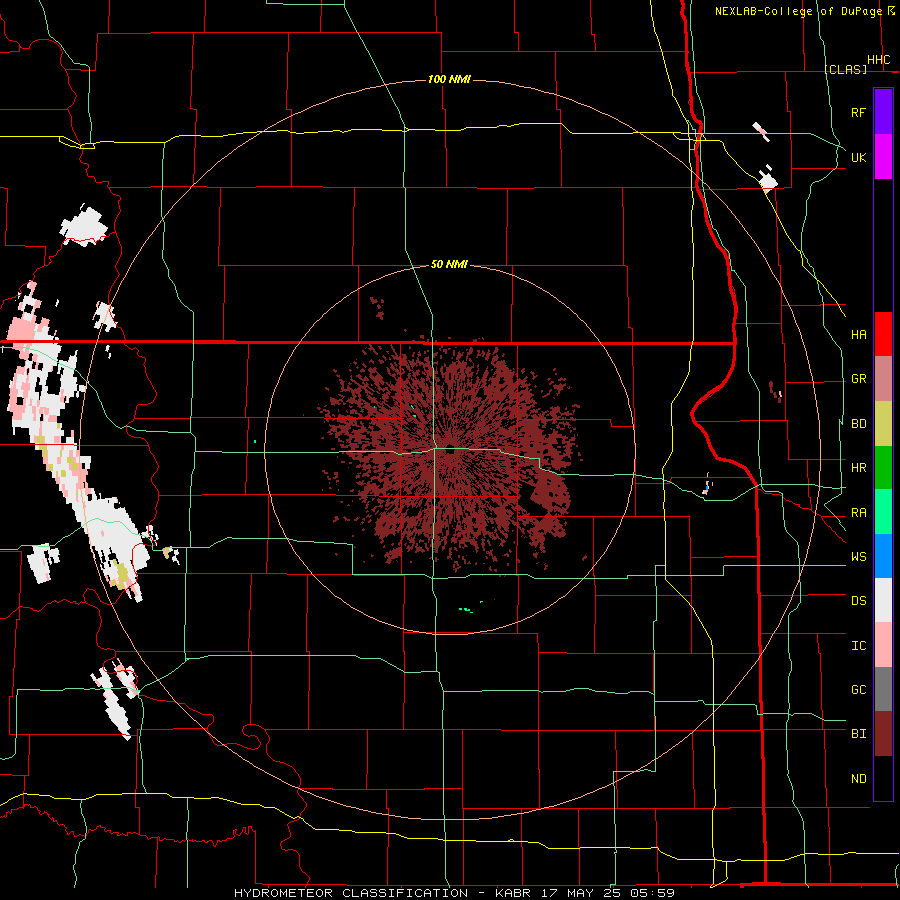900x900 pixels.
Task: Click the GR salmon legend swatch
Action: tap(883, 378)
